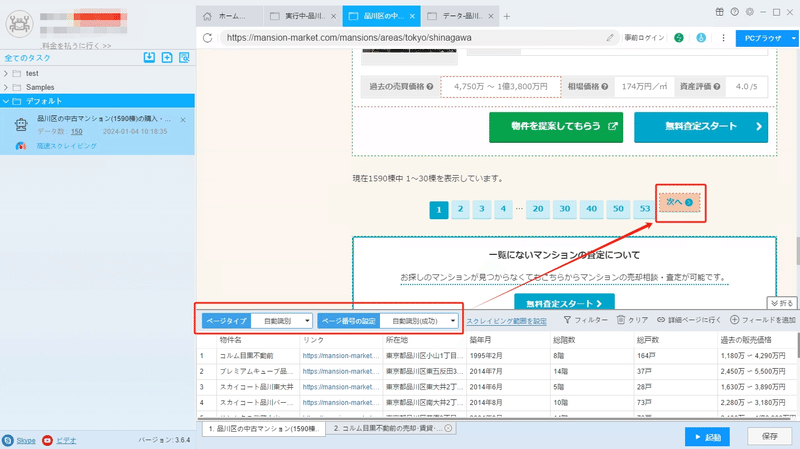Open the PCブラウザ mode dropdown

(x=793, y=38)
